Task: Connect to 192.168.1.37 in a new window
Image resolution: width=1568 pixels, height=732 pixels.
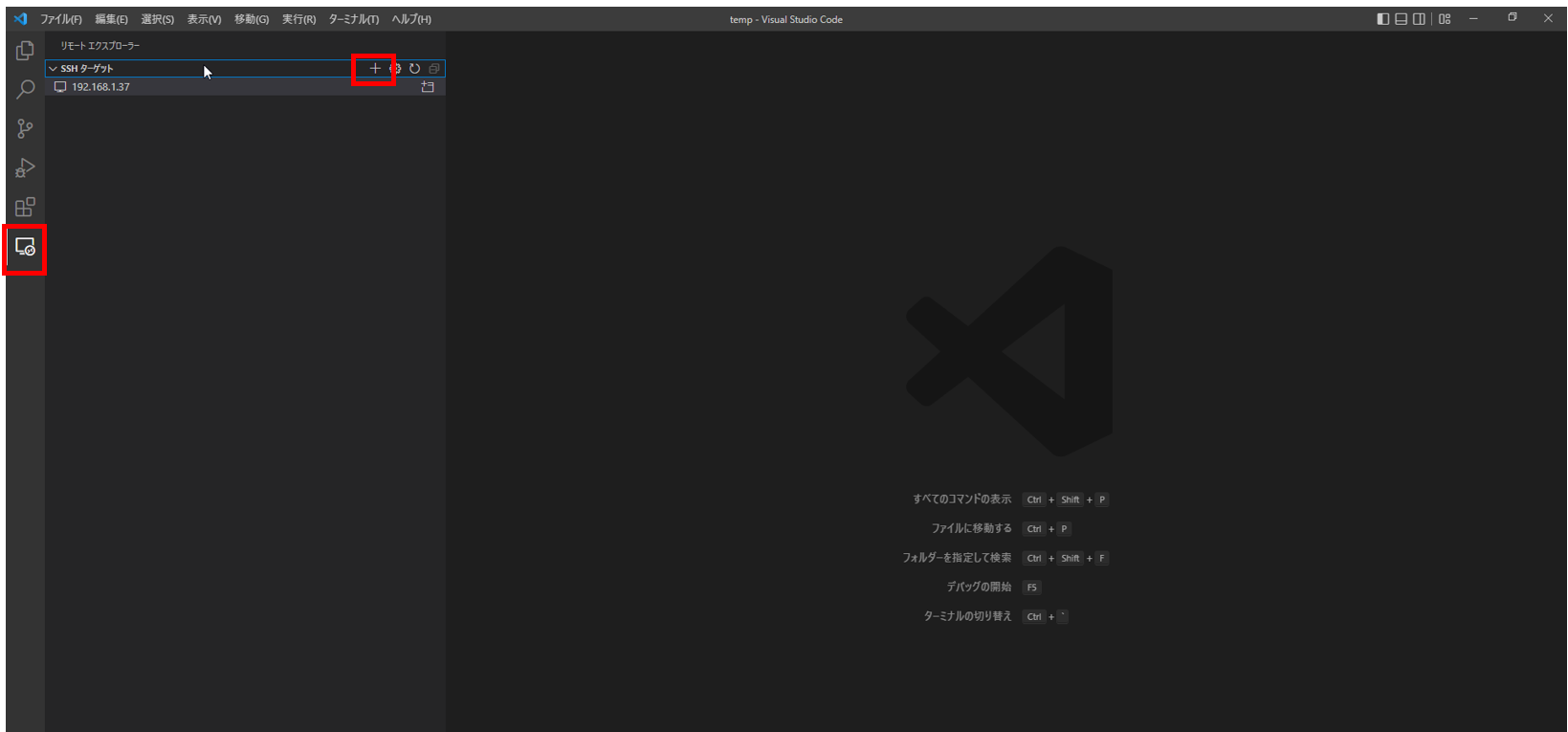Action: coord(428,87)
